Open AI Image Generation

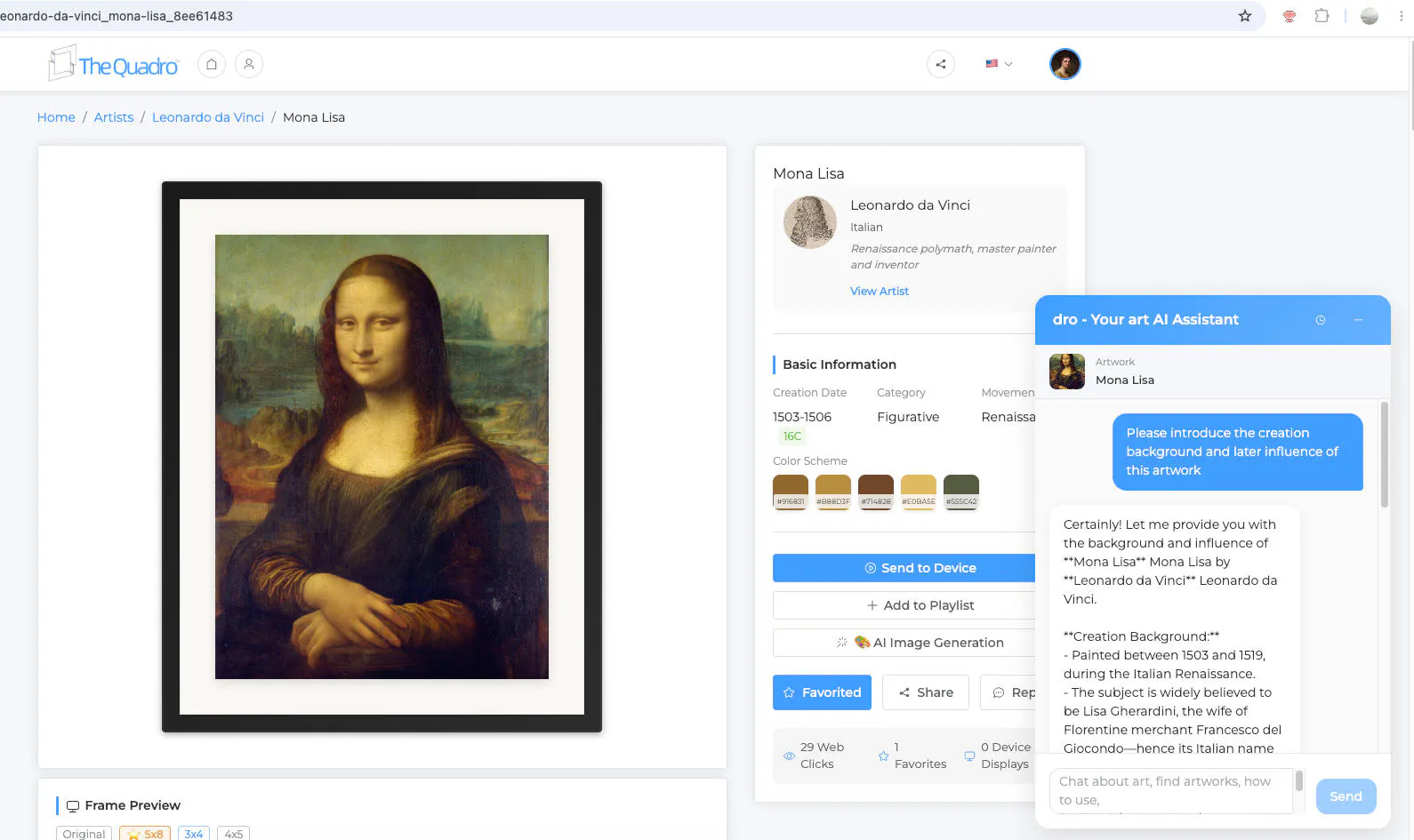click(x=904, y=643)
